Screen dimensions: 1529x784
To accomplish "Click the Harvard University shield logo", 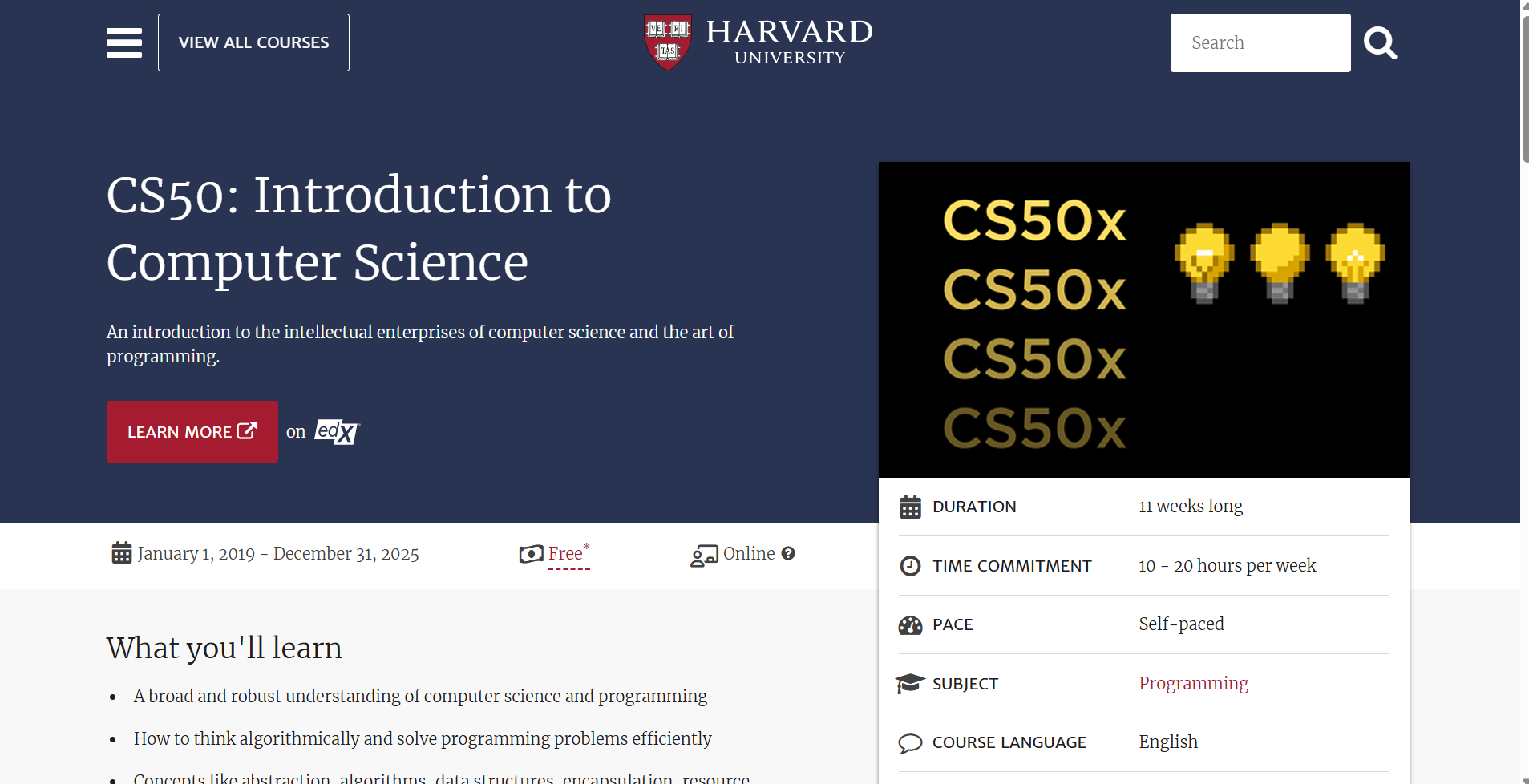I will pyautogui.click(x=667, y=42).
